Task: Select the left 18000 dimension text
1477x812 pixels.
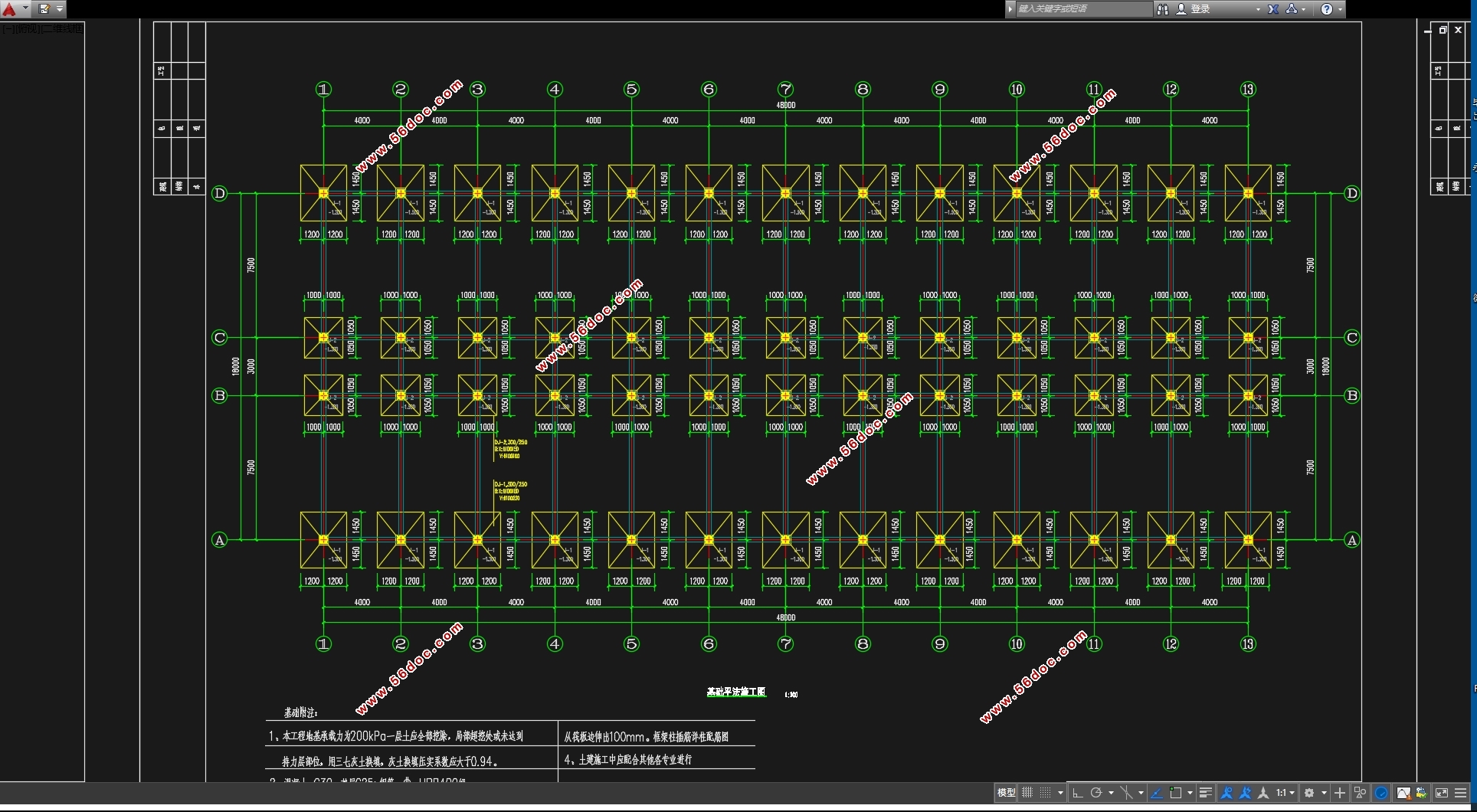Action: pyautogui.click(x=236, y=366)
